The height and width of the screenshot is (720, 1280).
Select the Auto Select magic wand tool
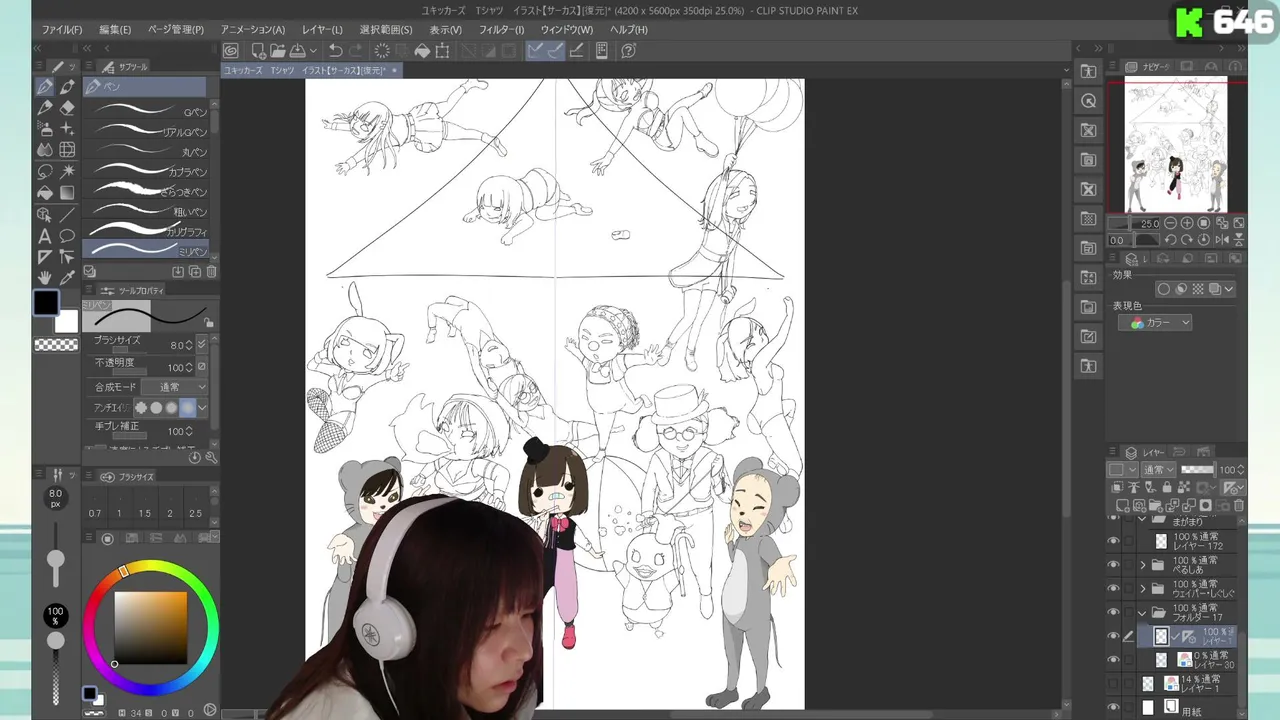[x=67, y=171]
